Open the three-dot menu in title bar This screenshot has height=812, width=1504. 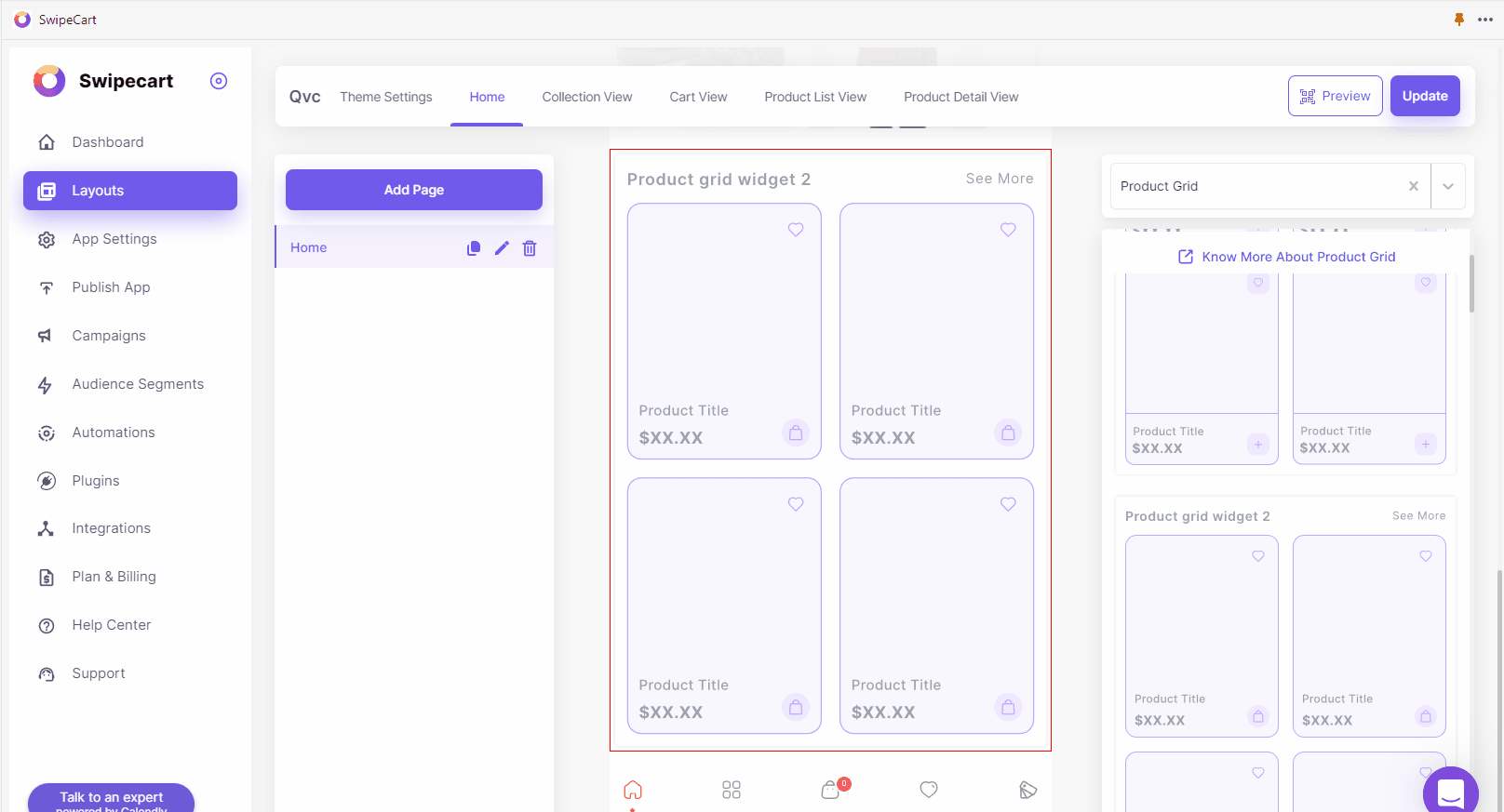tap(1485, 20)
